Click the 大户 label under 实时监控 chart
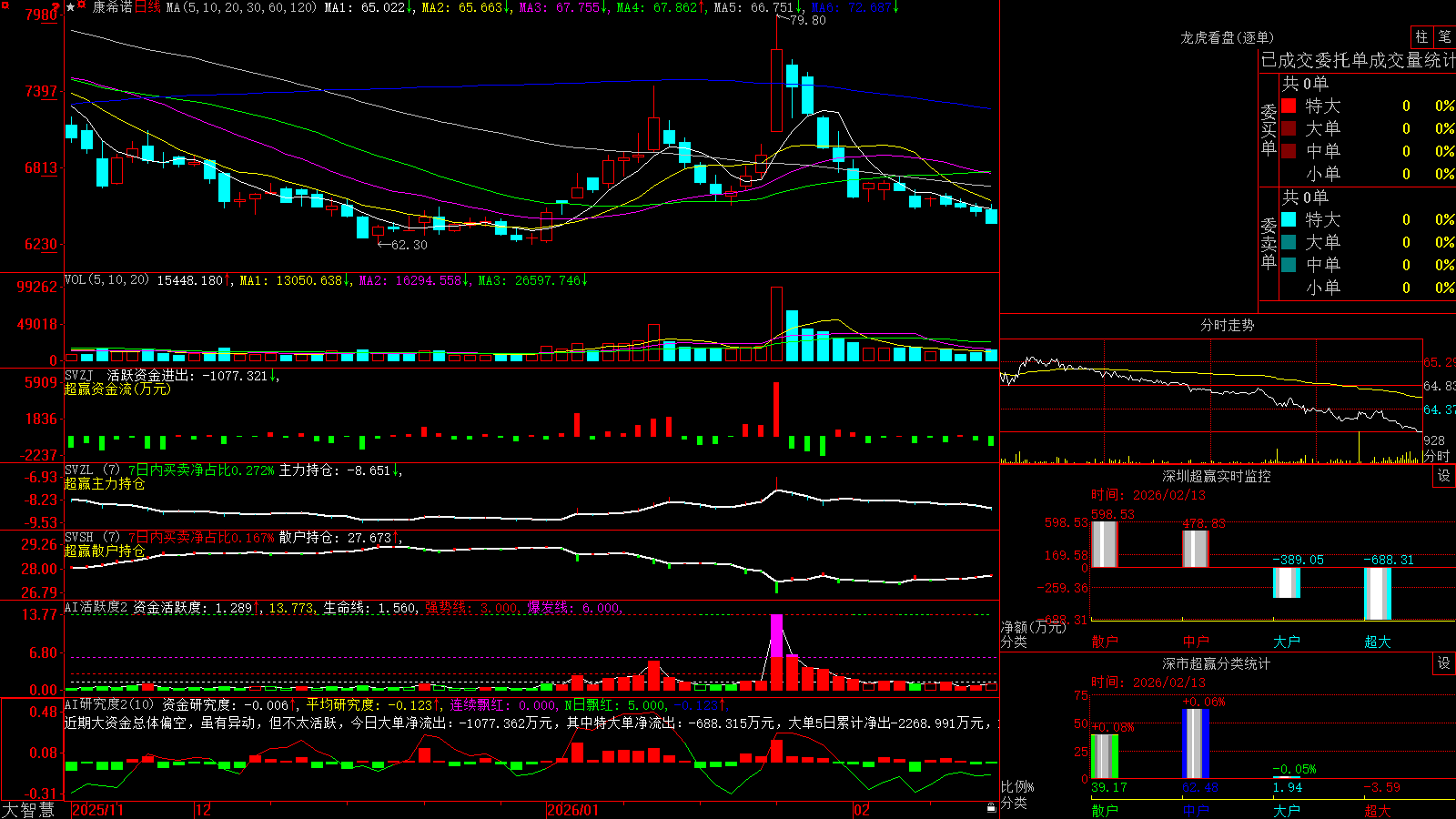 pyautogui.click(x=1286, y=642)
